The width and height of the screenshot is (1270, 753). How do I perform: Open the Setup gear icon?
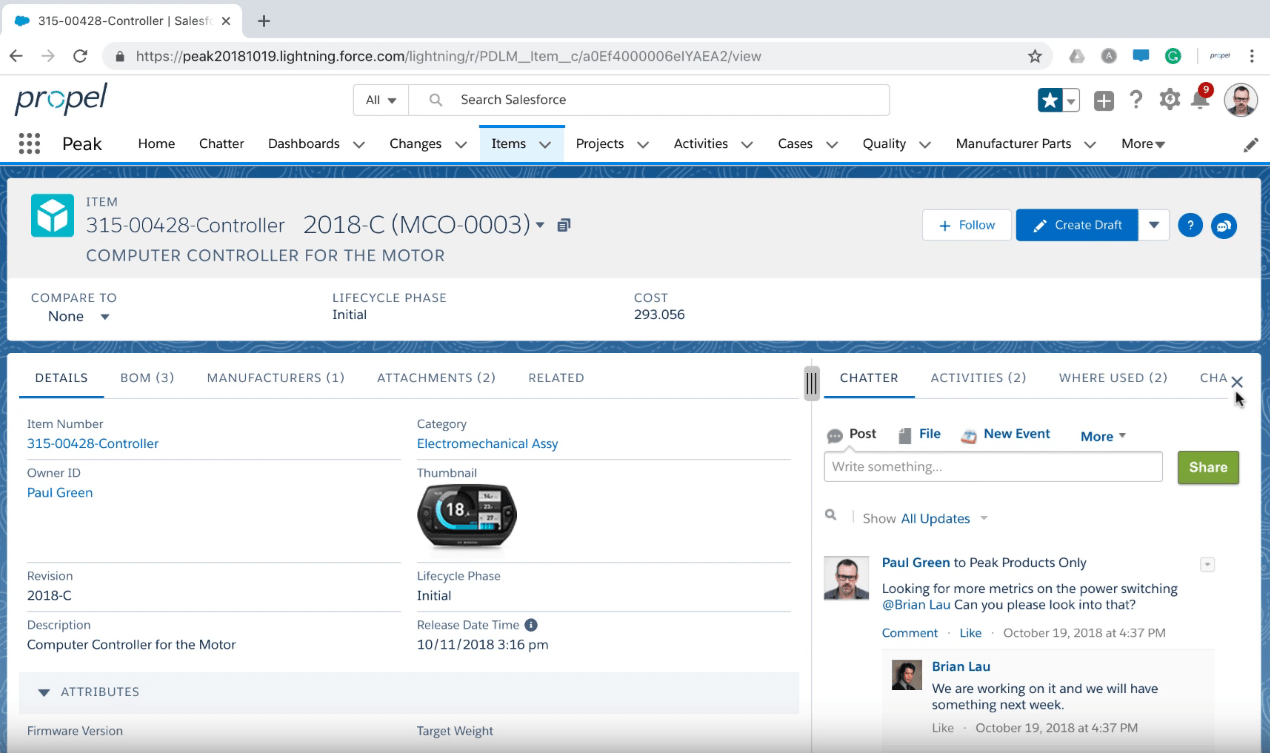pyautogui.click(x=1169, y=100)
